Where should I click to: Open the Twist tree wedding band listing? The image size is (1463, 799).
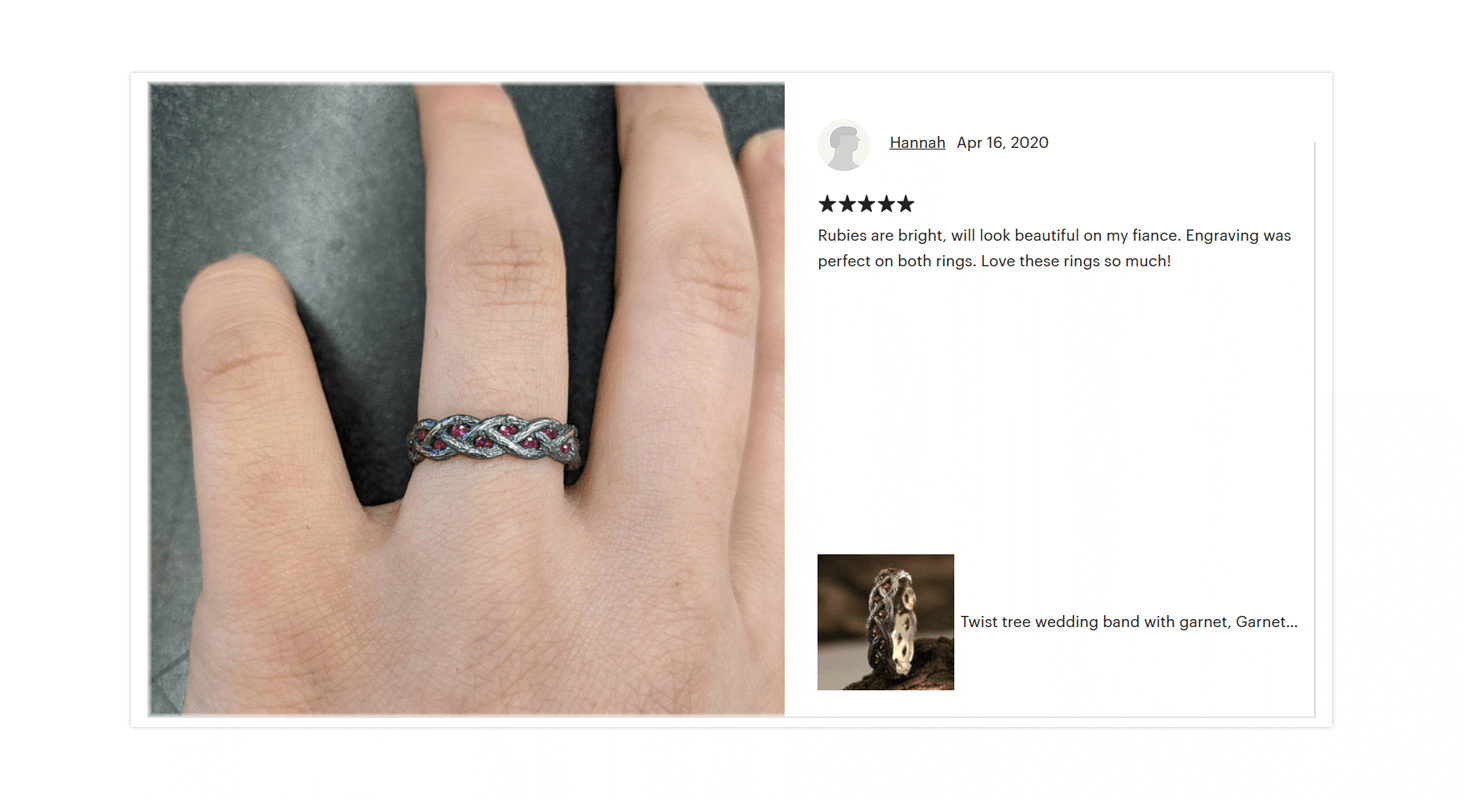(x=1129, y=622)
